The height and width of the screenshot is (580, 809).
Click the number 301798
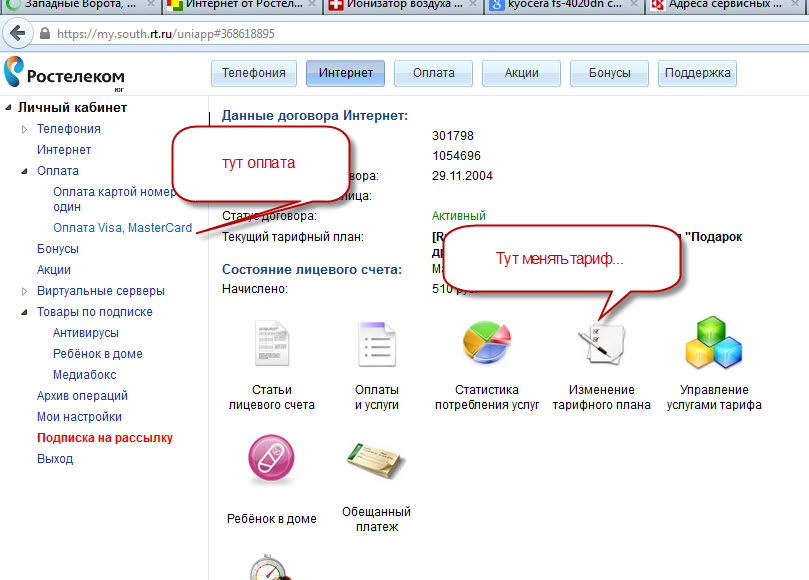pyautogui.click(x=452, y=136)
